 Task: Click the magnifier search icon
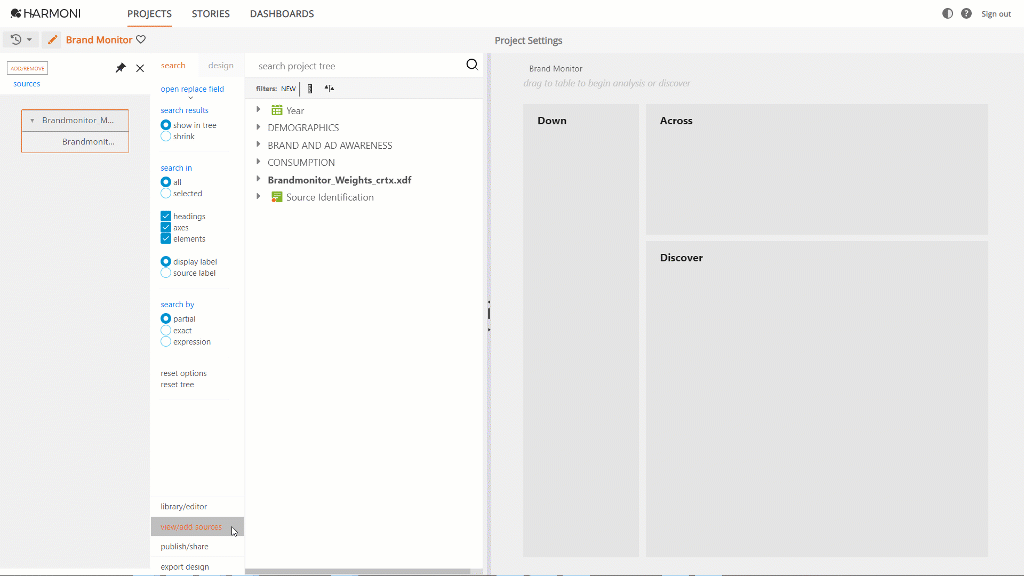(472, 65)
